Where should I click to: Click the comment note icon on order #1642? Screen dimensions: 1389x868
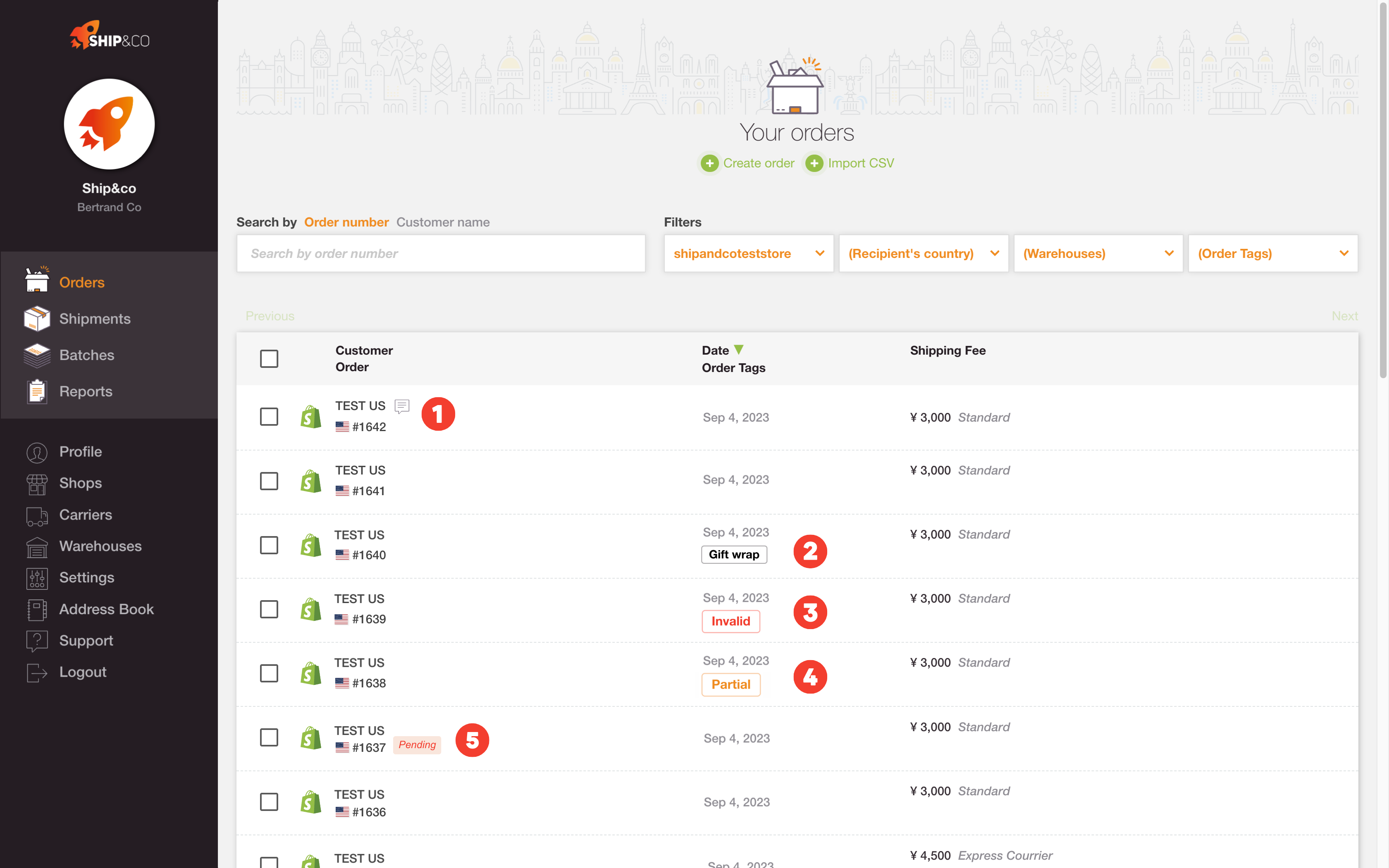402,406
